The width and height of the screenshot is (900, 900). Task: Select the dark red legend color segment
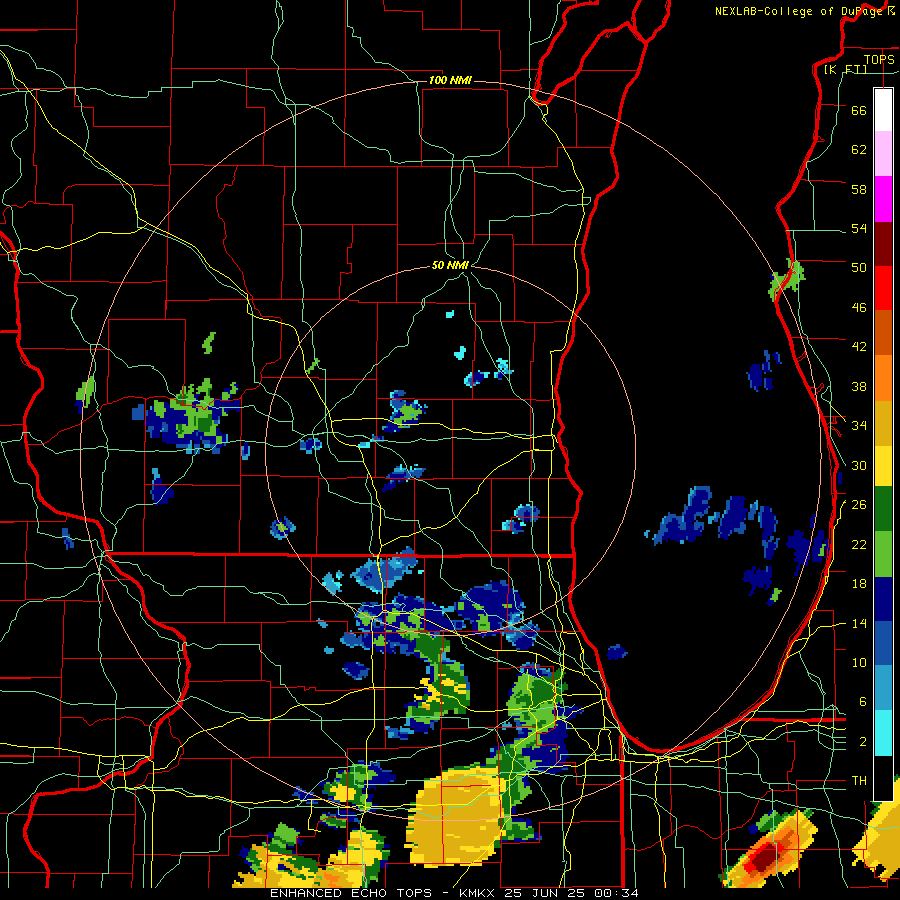(x=883, y=244)
